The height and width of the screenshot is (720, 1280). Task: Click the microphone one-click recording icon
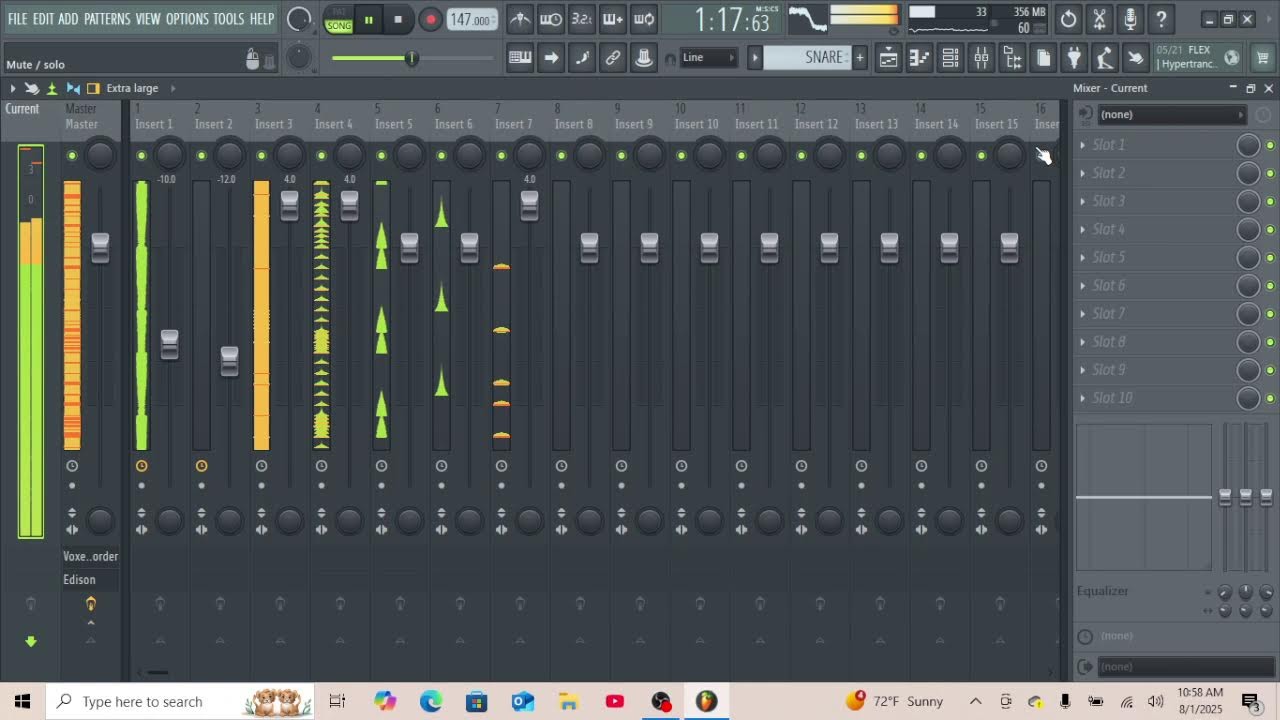(x=1130, y=19)
